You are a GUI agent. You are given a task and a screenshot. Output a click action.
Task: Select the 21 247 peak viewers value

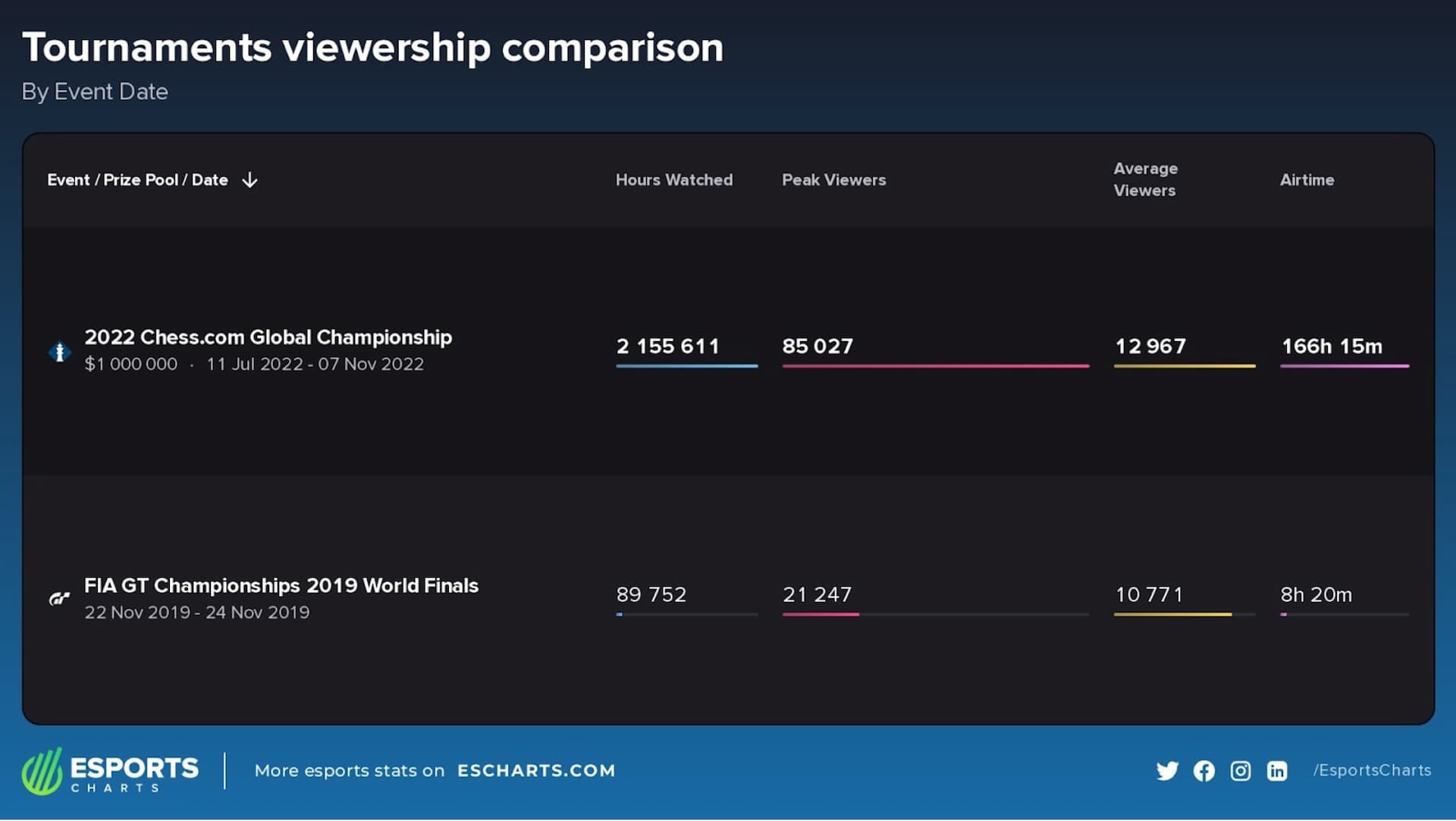click(x=817, y=595)
